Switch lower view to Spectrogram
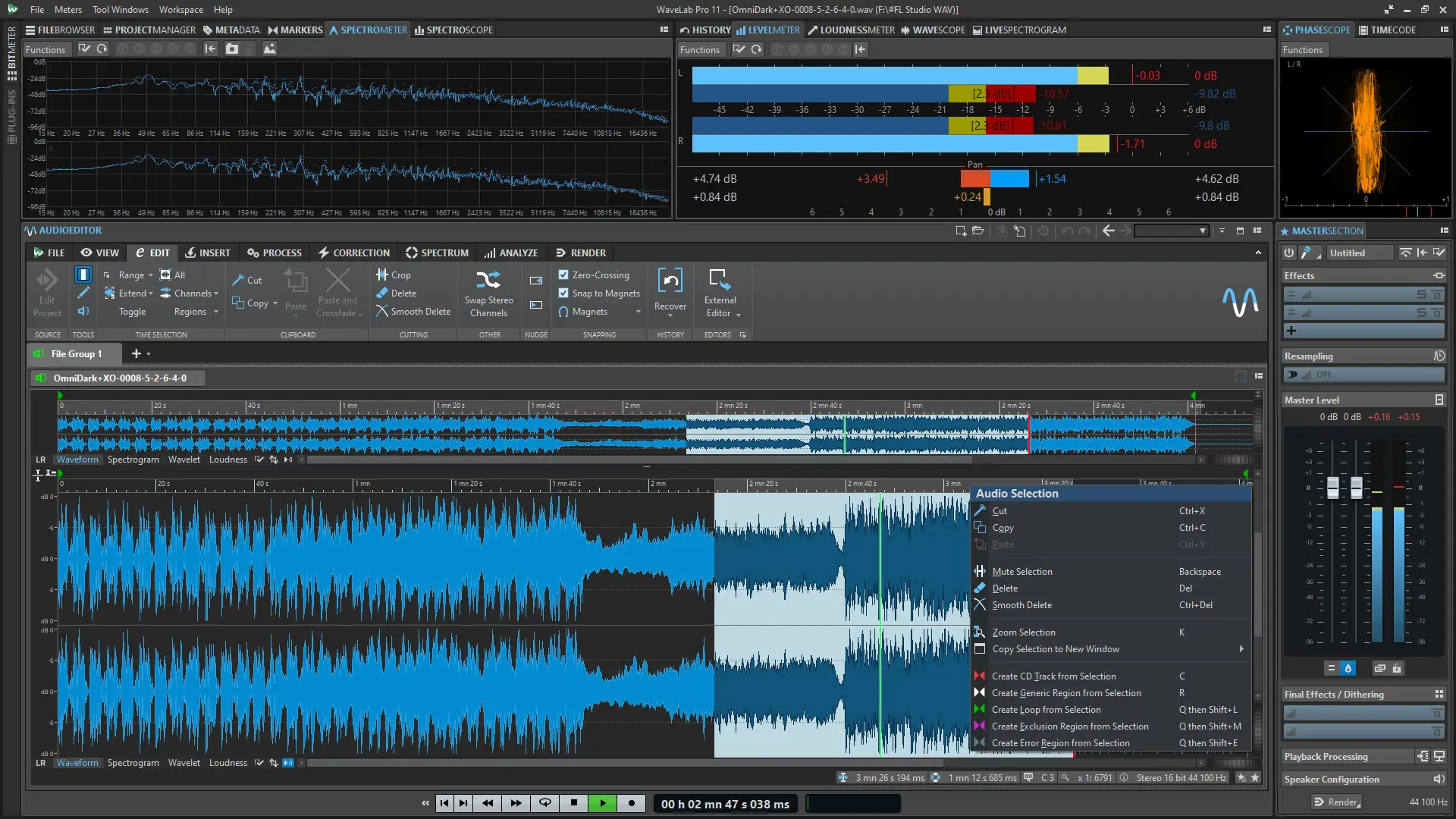The image size is (1456, 819). 133,763
